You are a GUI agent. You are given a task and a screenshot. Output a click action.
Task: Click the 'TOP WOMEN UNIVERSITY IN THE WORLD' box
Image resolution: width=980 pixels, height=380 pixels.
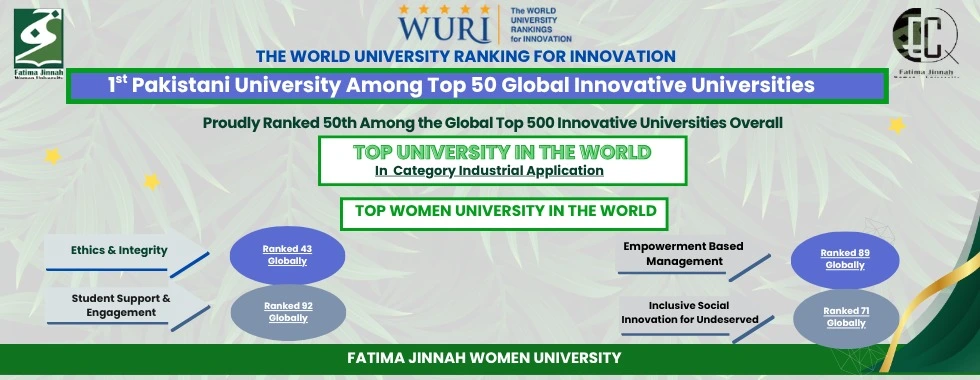[504, 213]
